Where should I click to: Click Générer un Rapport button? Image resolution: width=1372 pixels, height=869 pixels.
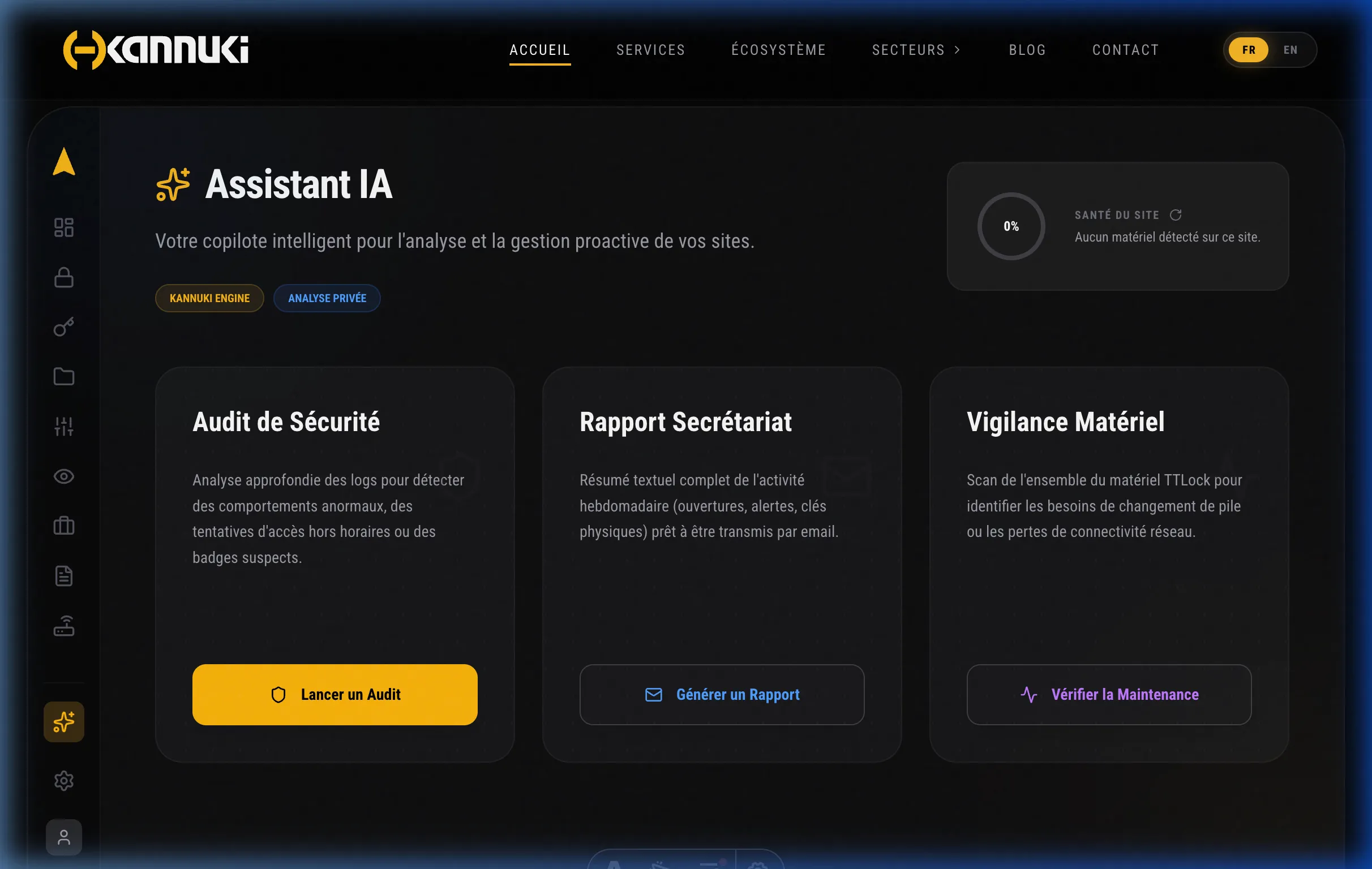click(721, 695)
